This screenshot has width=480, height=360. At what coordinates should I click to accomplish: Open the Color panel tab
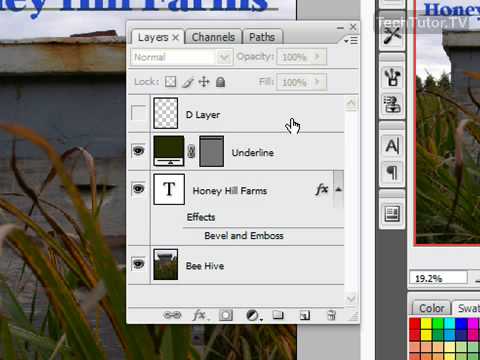tap(432, 308)
